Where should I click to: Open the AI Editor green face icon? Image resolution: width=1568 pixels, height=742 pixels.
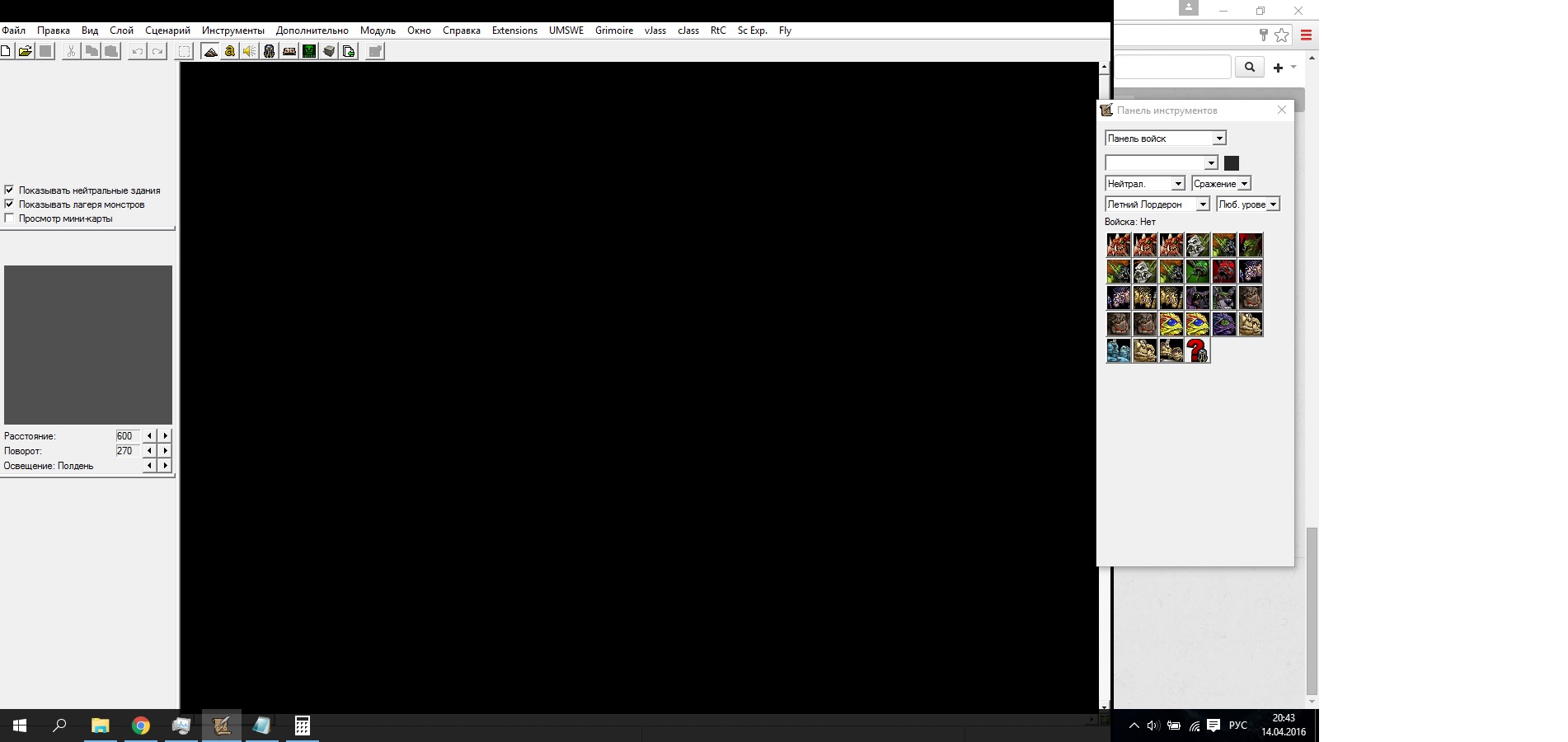click(x=309, y=51)
